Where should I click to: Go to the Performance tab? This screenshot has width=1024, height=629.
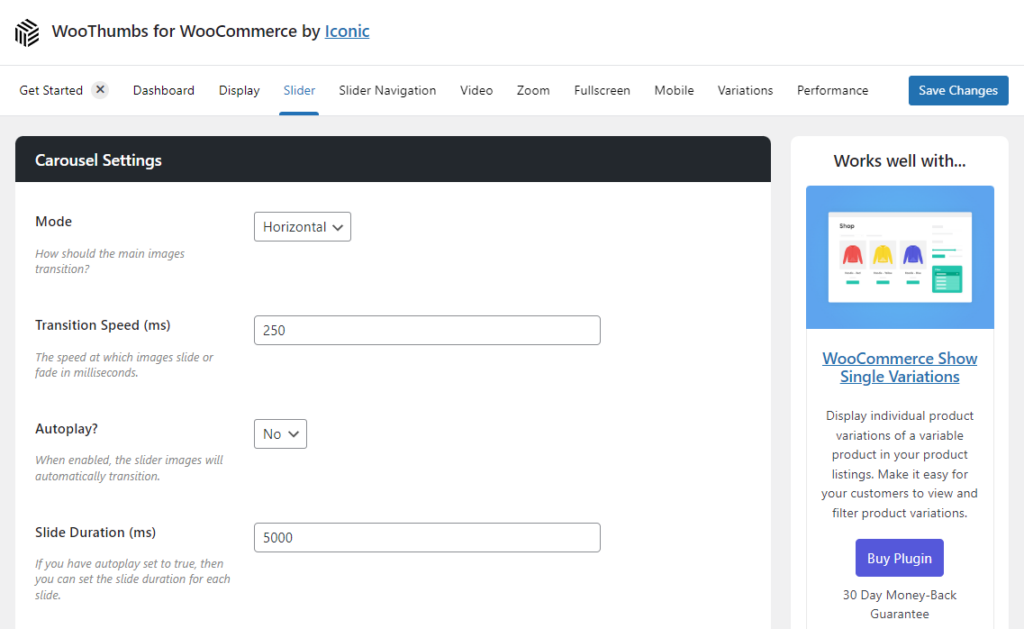tap(832, 90)
